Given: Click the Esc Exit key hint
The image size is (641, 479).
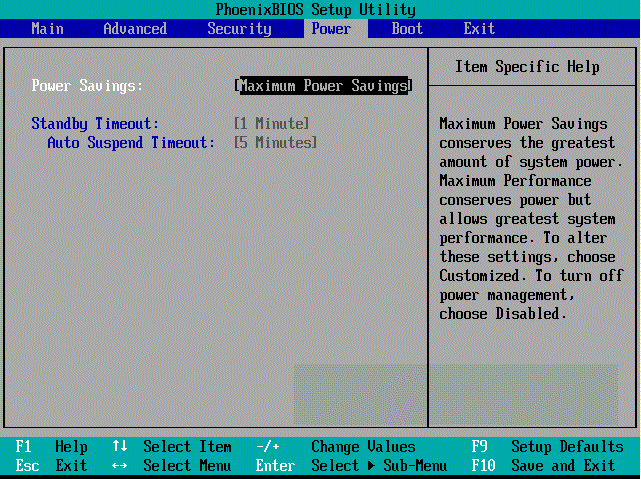Looking at the screenshot, I should (x=52, y=466).
